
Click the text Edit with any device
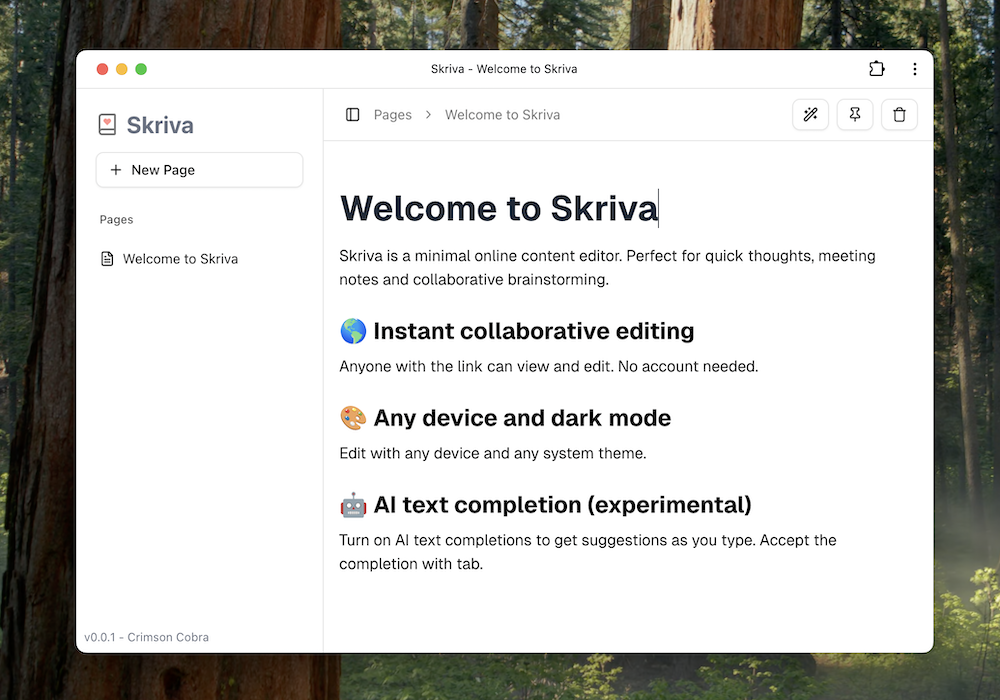492,453
